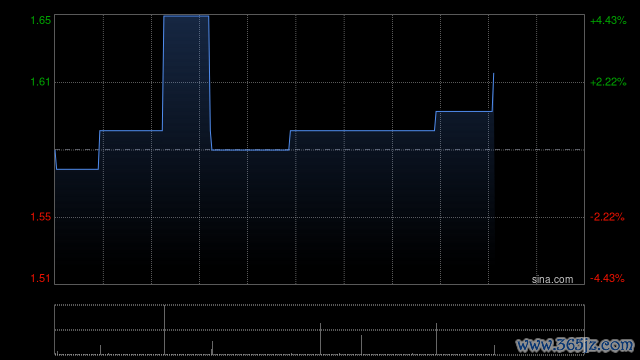The image size is (640, 360).
Task: Click the 1.55 price axis label
Action: (41, 217)
